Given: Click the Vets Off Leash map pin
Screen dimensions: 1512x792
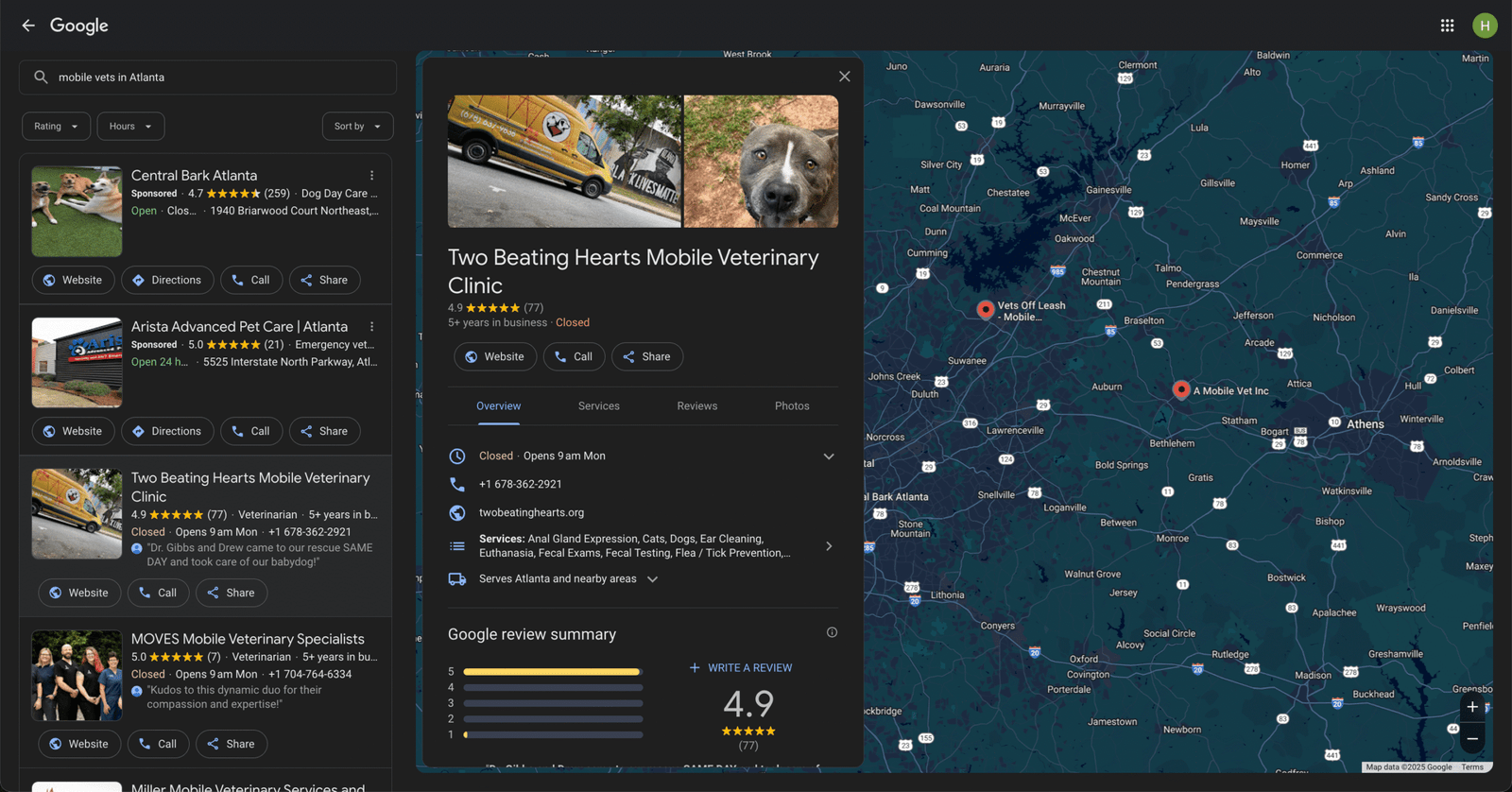Looking at the screenshot, I should click(x=986, y=309).
